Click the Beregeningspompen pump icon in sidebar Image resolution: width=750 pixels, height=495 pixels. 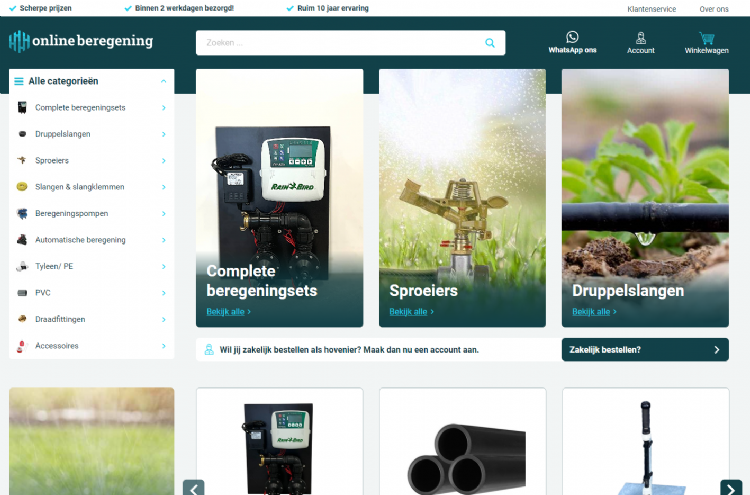click(21, 213)
